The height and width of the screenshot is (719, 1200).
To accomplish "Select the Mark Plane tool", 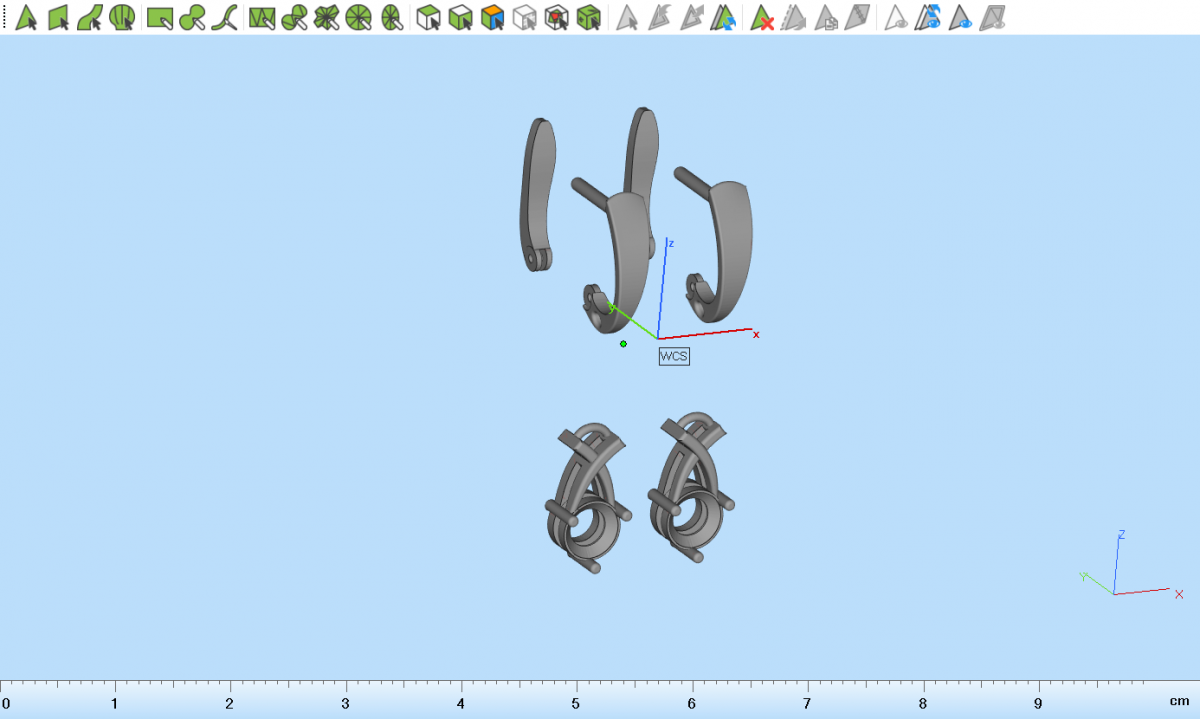I will [58, 17].
